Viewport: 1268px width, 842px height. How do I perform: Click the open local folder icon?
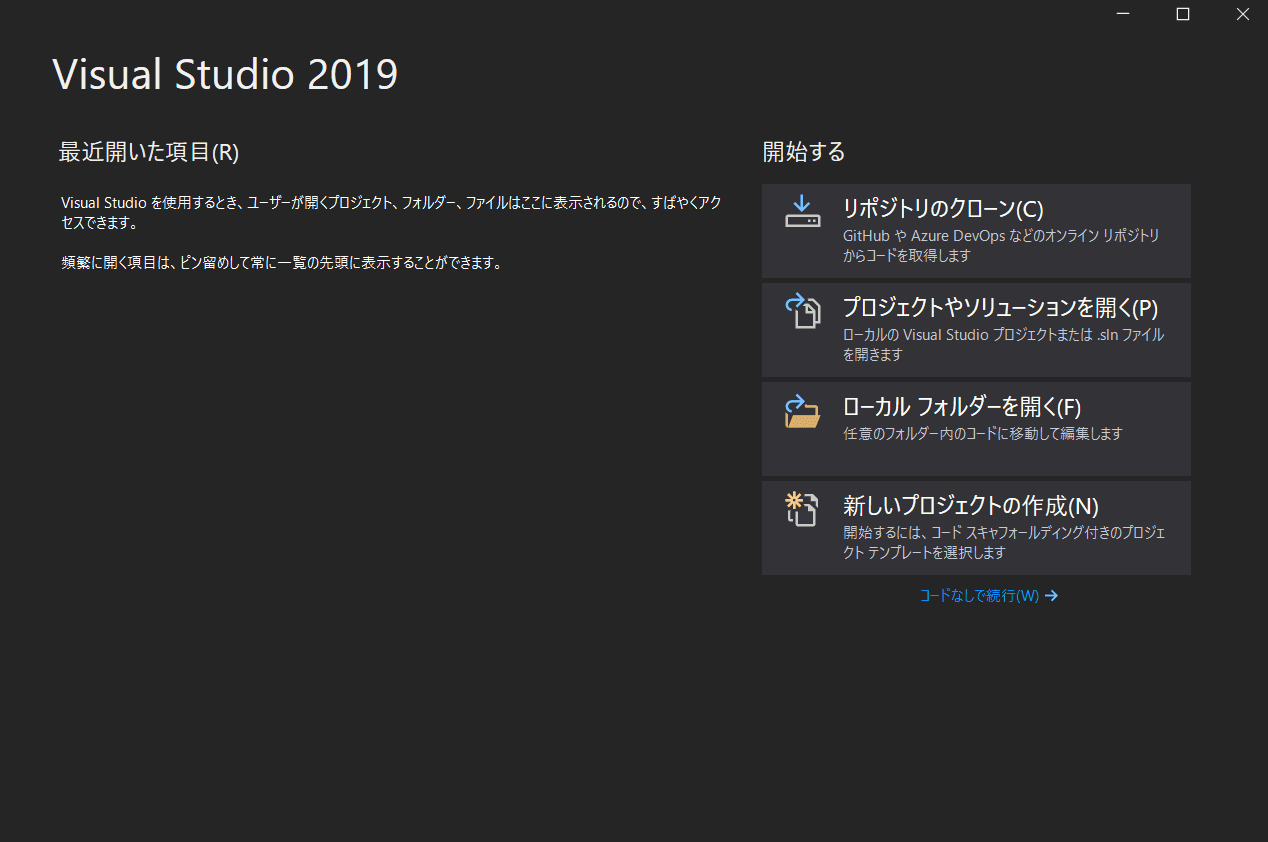pyautogui.click(x=802, y=410)
